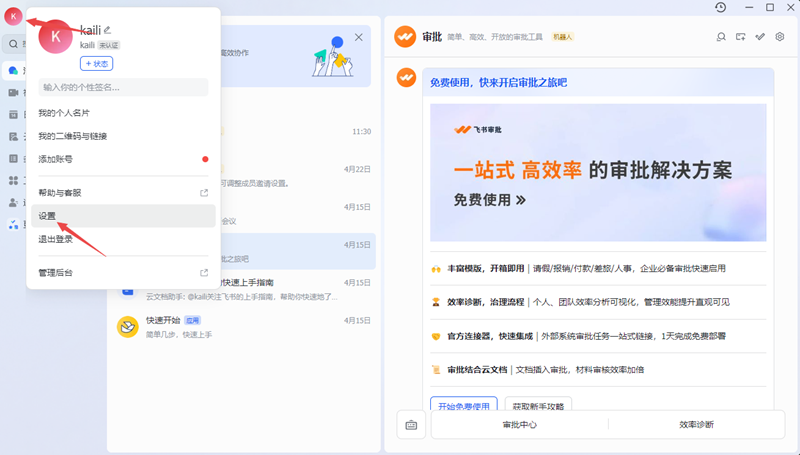
Task: Open 管理后台 menu entry
Action: pos(123,273)
